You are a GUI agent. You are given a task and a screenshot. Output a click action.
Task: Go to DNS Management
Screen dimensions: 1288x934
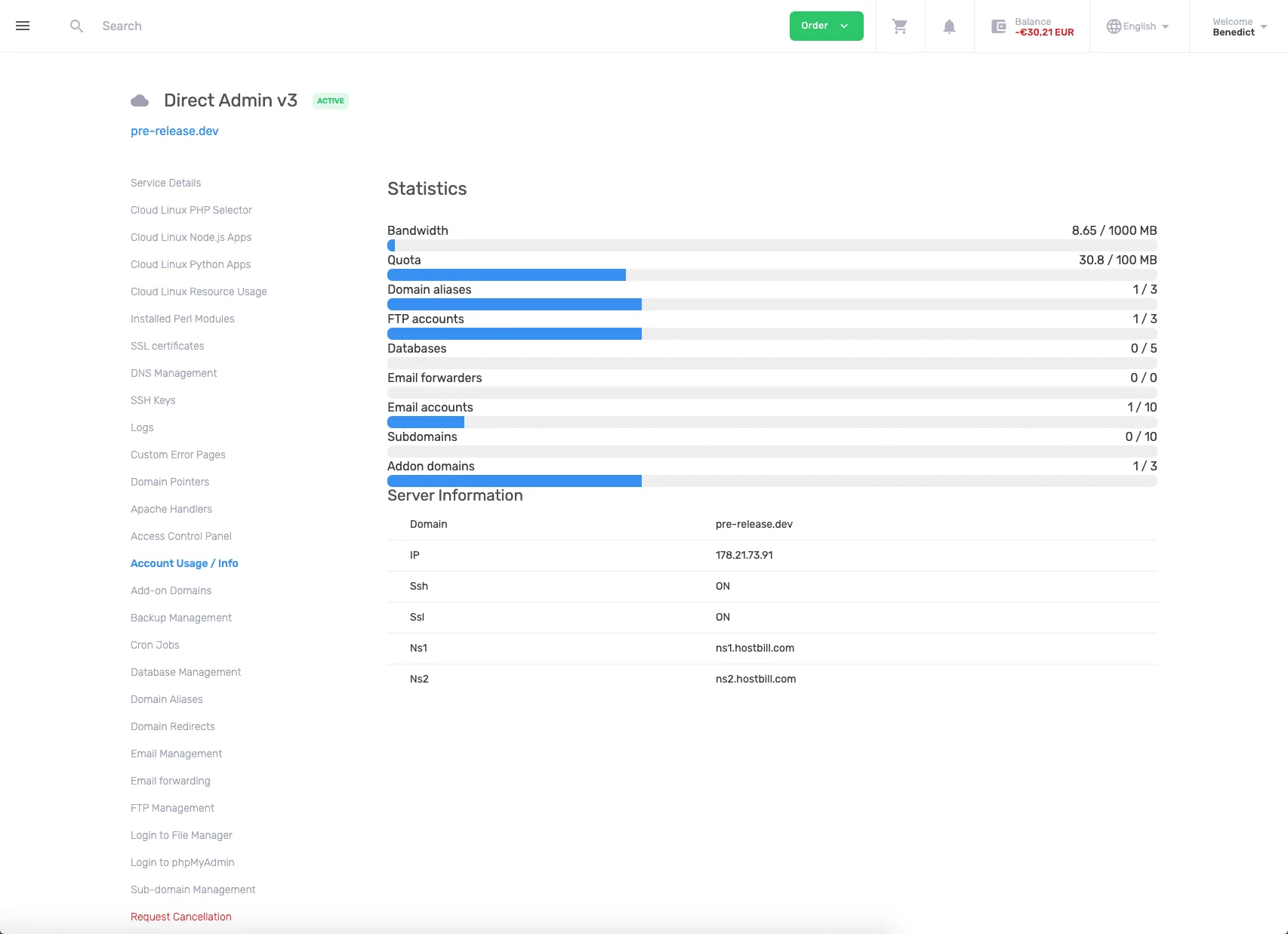tap(174, 373)
